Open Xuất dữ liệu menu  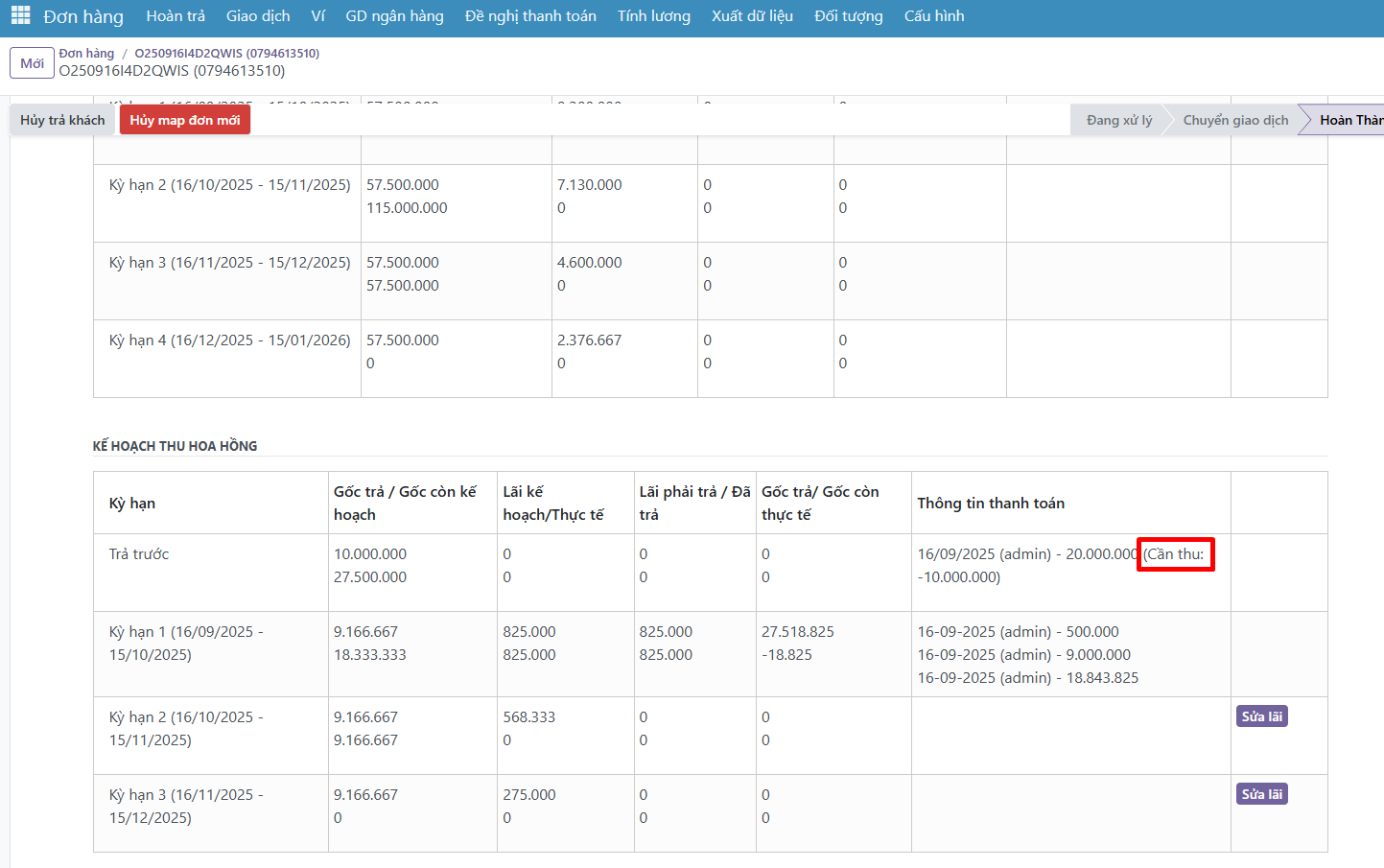[752, 16]
